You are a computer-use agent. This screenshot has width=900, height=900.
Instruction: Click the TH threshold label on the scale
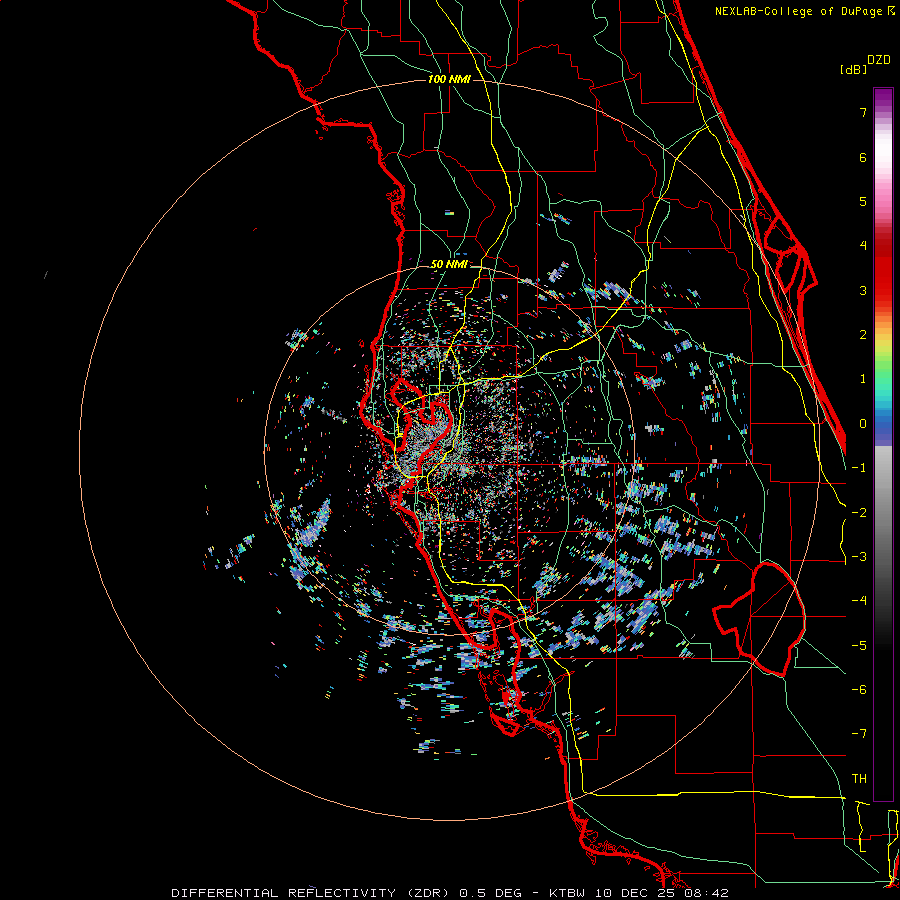tap(859, 779)
